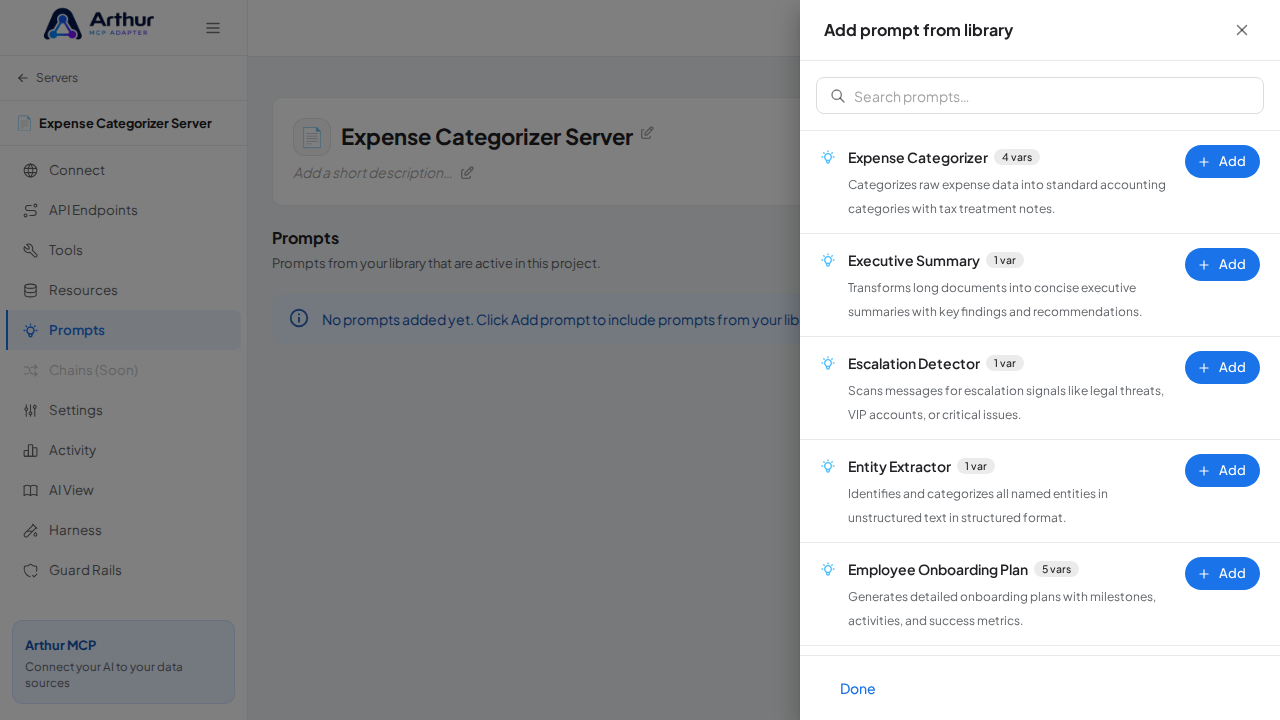Click the wrench icon beside Tools
Image resolution: width=1280 pixels, height=720 pixels.
30,250
